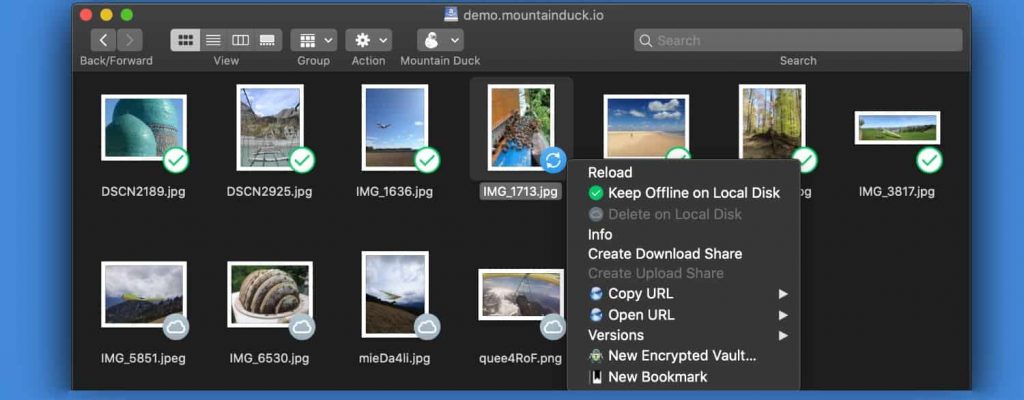Screen dimensions: 1024x400
Task: Switch to gallery view
Action: point(267,40)
